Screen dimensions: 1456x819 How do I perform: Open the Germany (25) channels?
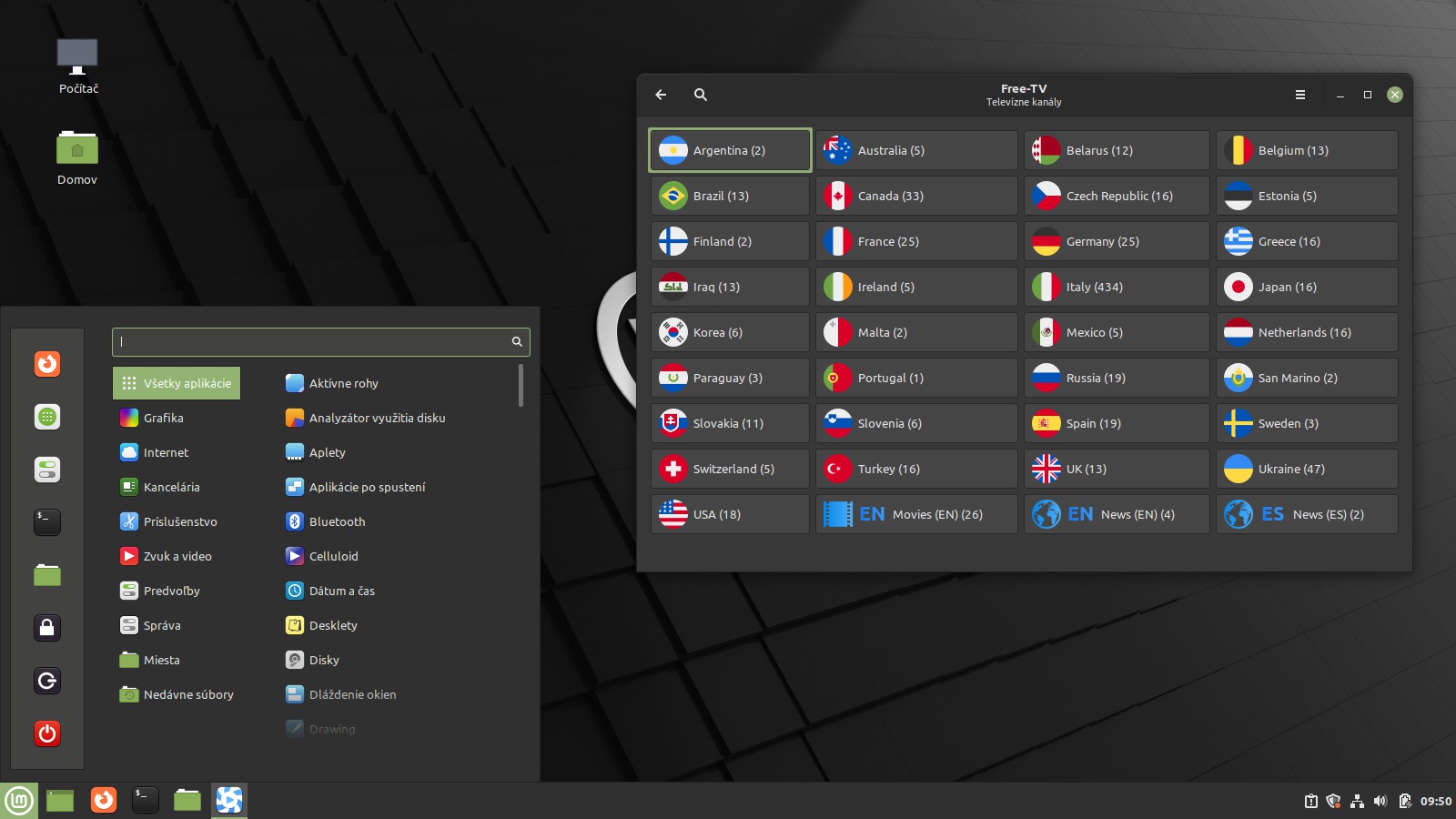pos(1117,241)
